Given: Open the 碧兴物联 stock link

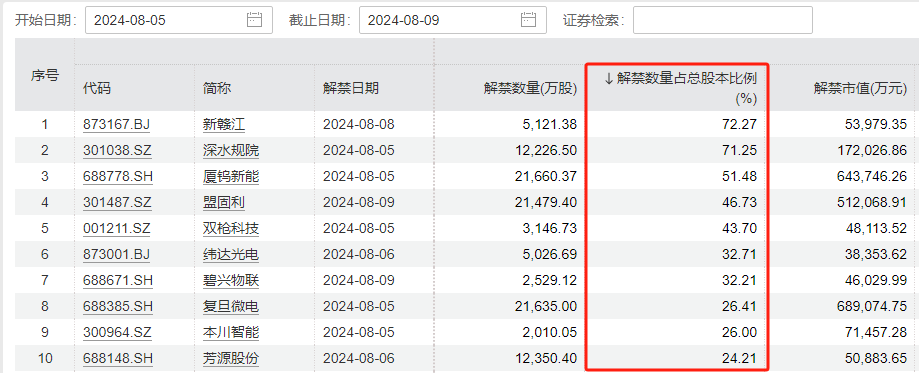Looking at the screenshot, I should [x=230, y=280].
